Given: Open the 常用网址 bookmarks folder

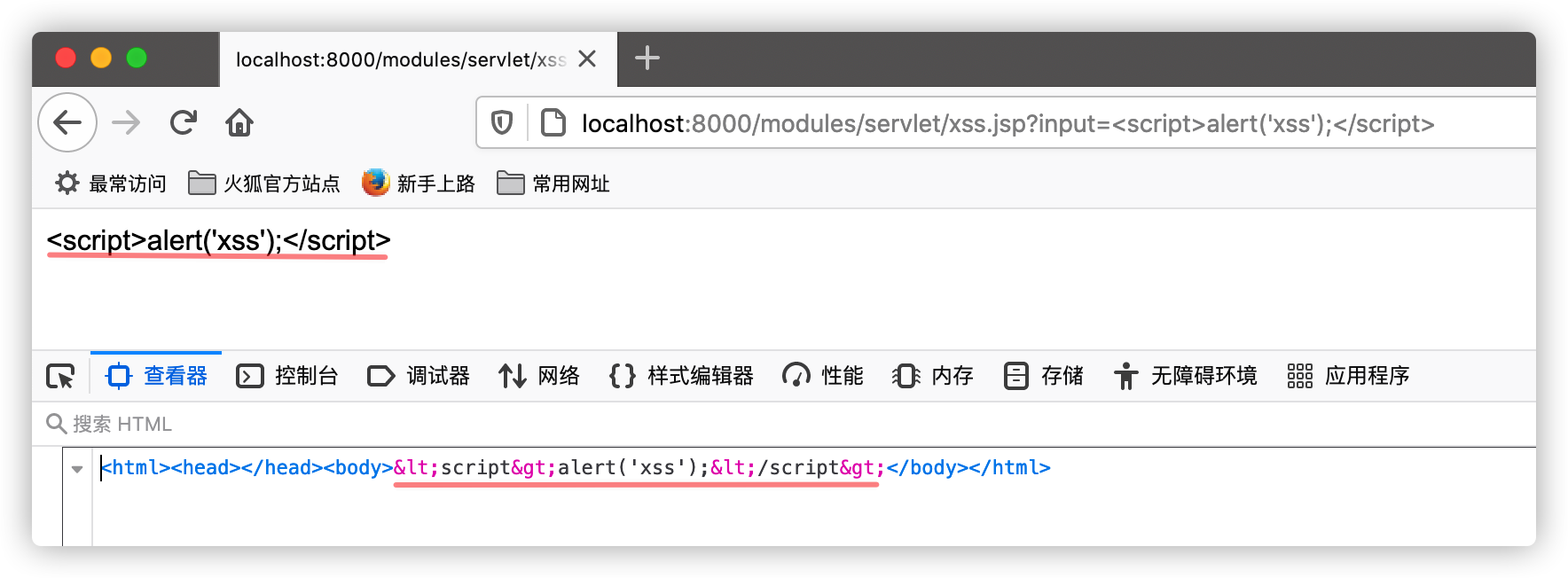Looking at the screenshot, I should 553,184.
